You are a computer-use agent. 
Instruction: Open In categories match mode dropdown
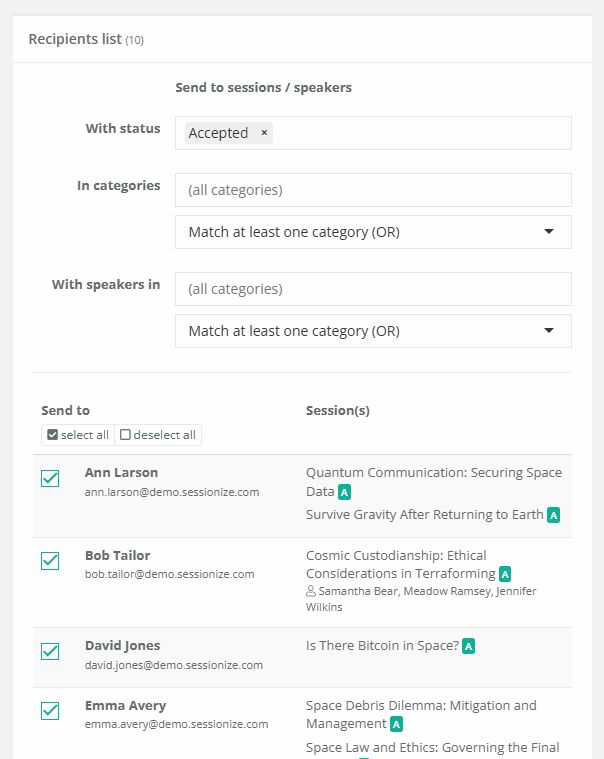[373, 232]
